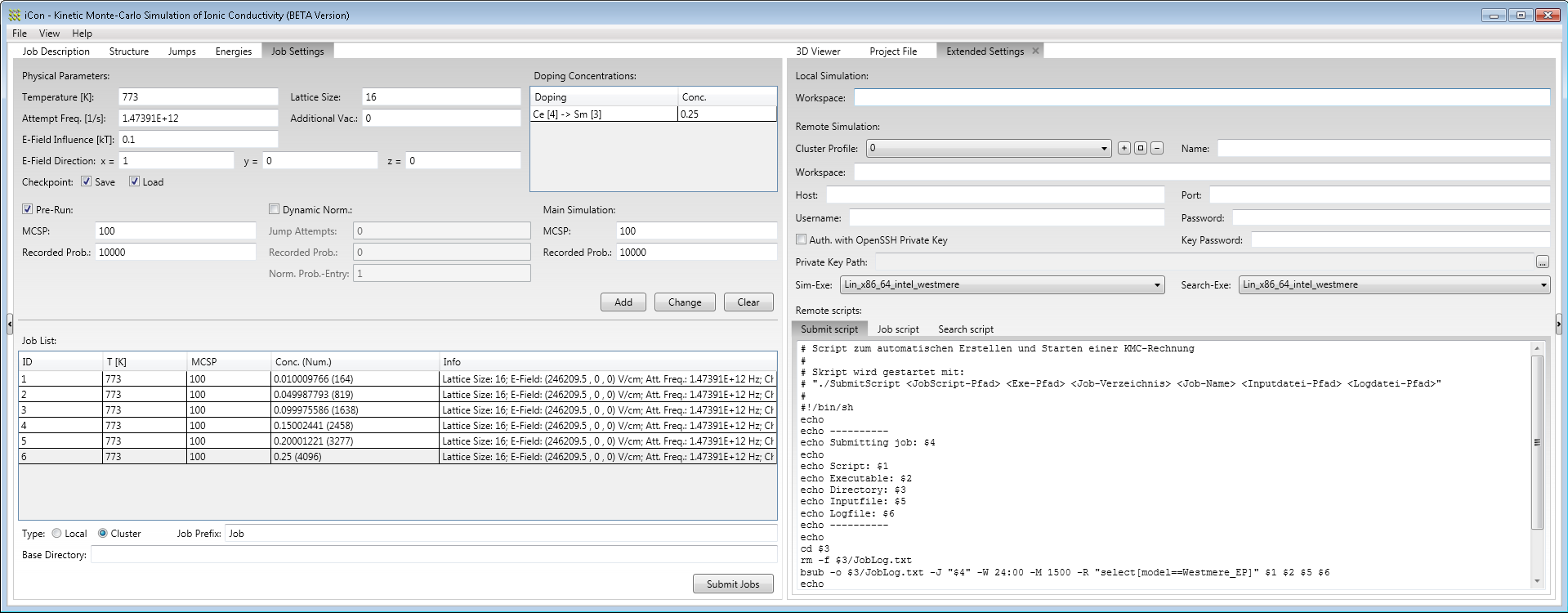
Task: Open the Job script tab
Action: point(898,329)
